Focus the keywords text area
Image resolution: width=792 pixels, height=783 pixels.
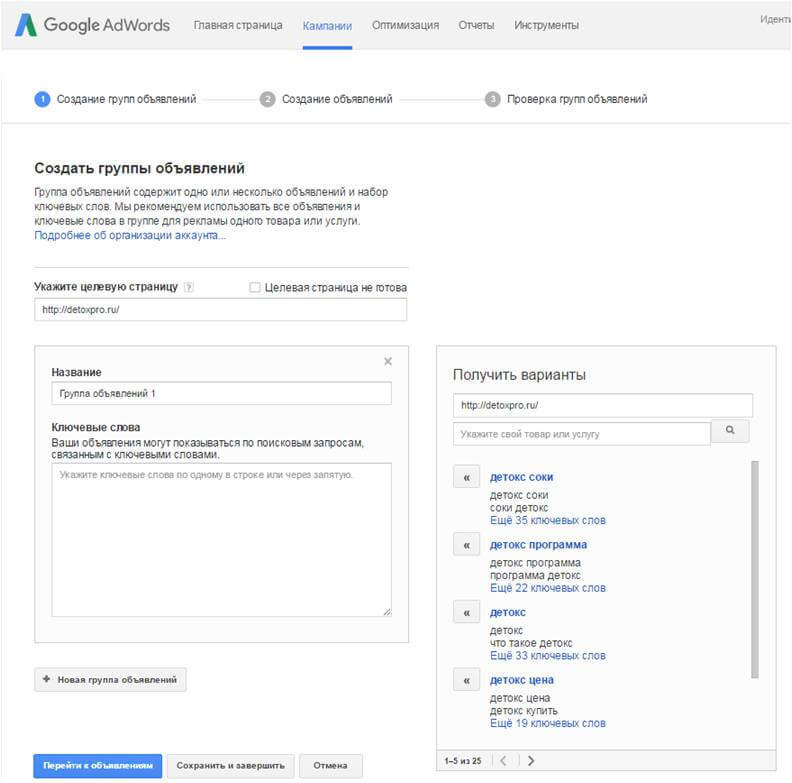tap(221, 540)
